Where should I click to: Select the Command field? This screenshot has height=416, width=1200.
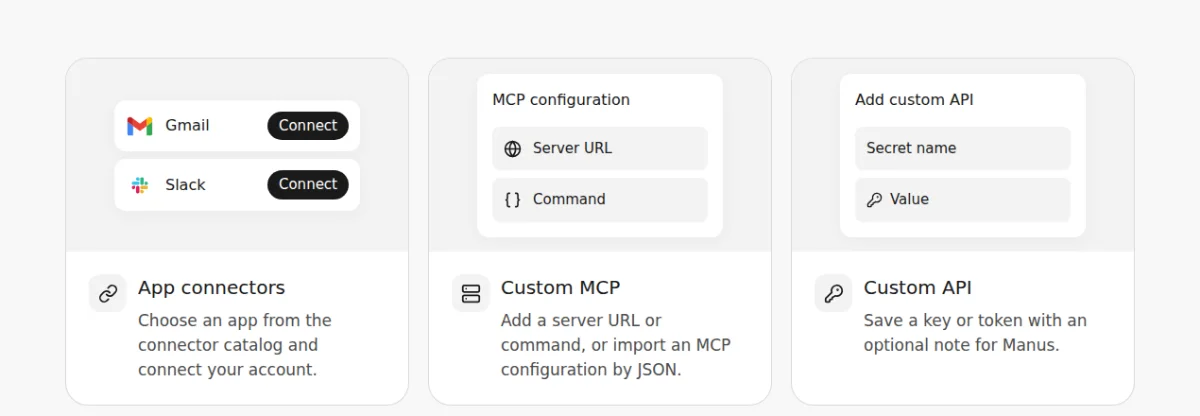[600, 200]
